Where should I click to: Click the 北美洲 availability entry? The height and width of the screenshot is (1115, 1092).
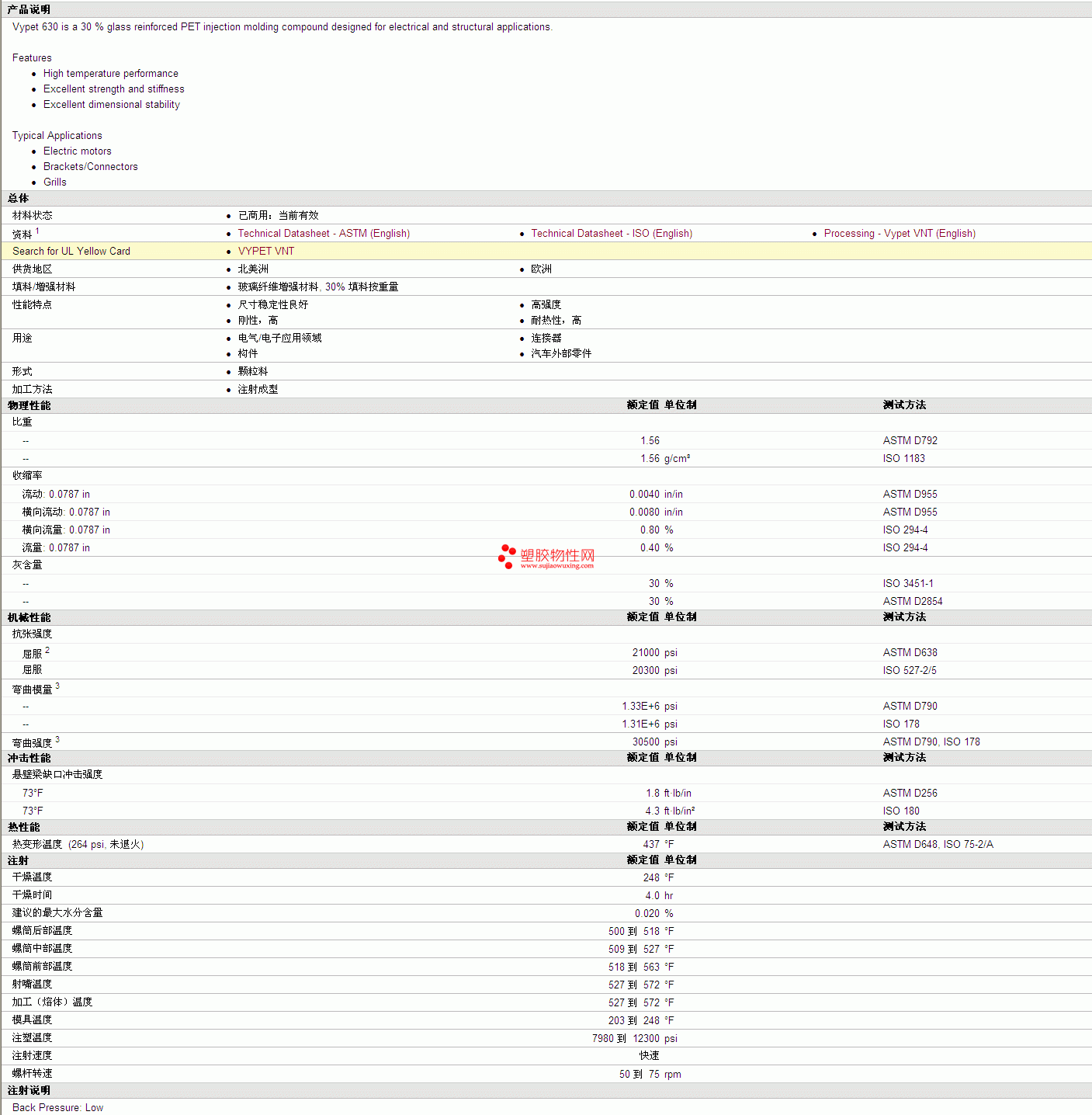point(253,269)
